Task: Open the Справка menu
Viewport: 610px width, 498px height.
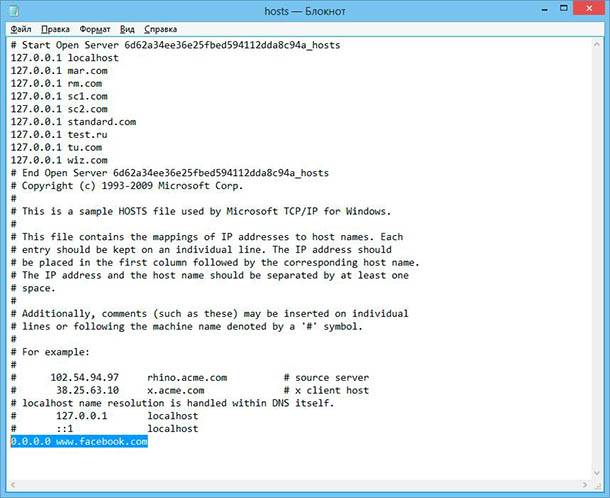Action: pyautogui.click(x=160, y=29)
